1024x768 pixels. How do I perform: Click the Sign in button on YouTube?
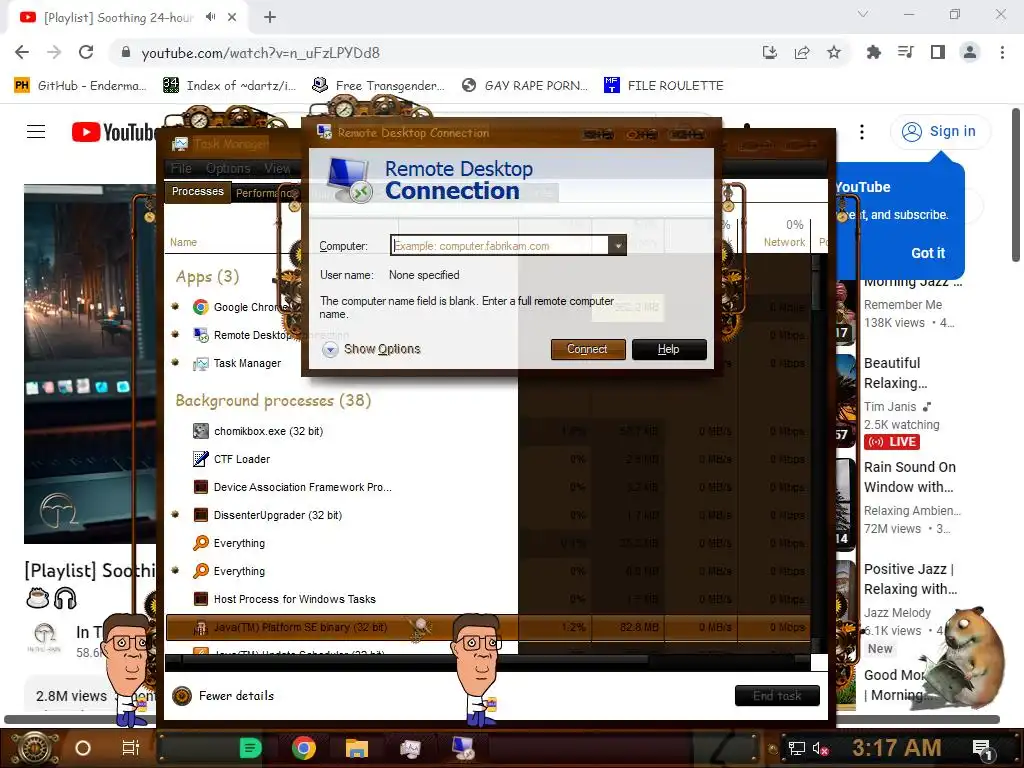point(940,131)
